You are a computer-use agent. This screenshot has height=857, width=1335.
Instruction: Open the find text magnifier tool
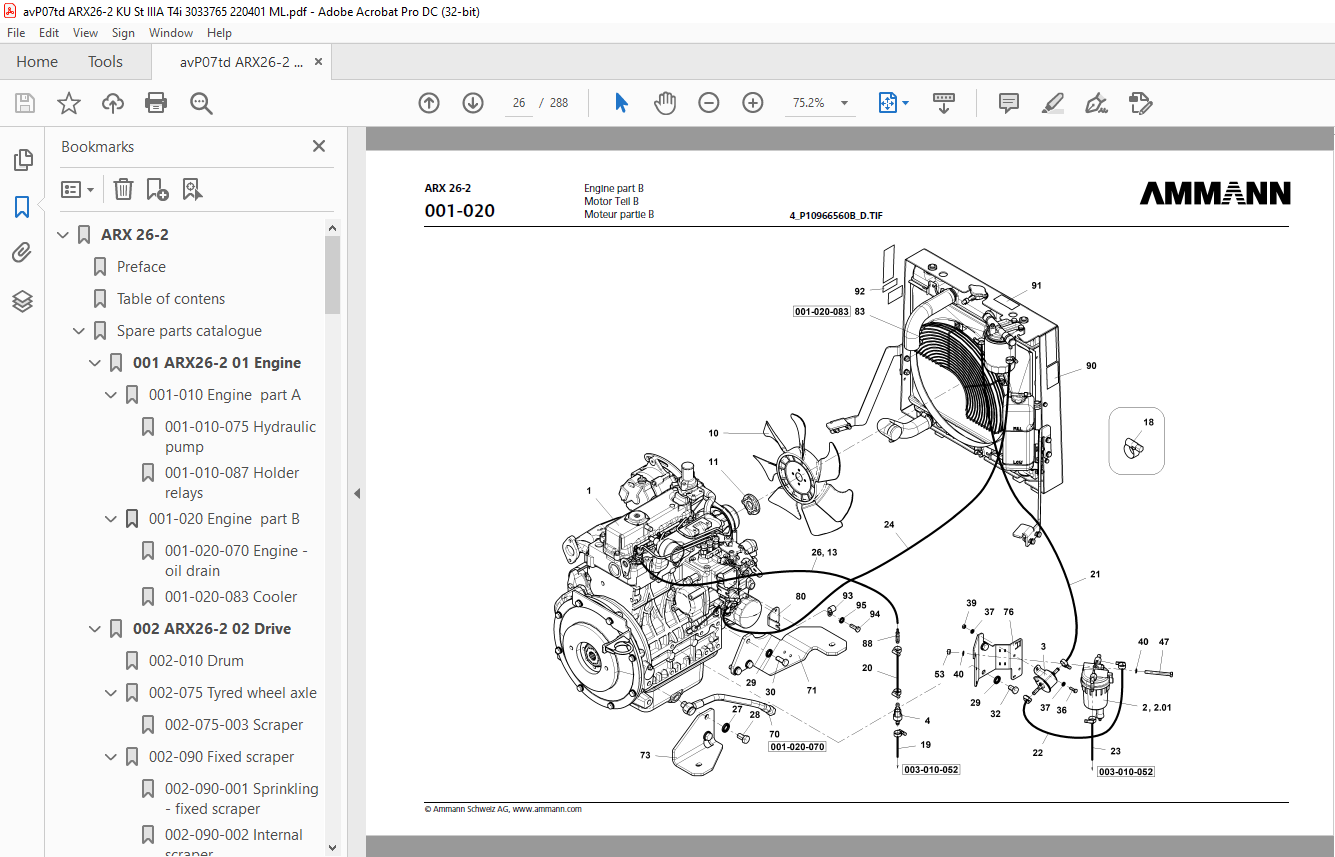(x=202, y=103)
